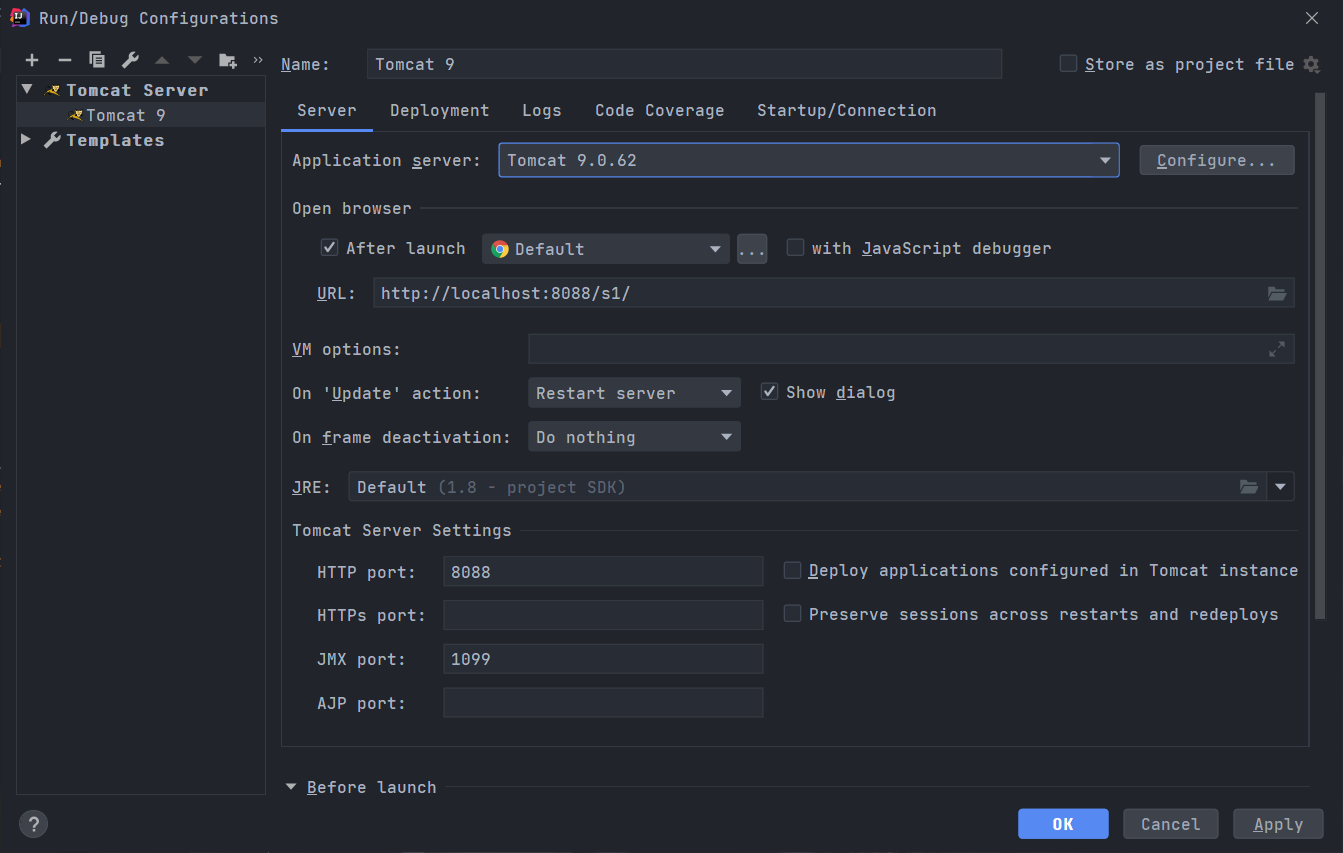Click ellipsis button beside browser dropdown

click(752, 249)
